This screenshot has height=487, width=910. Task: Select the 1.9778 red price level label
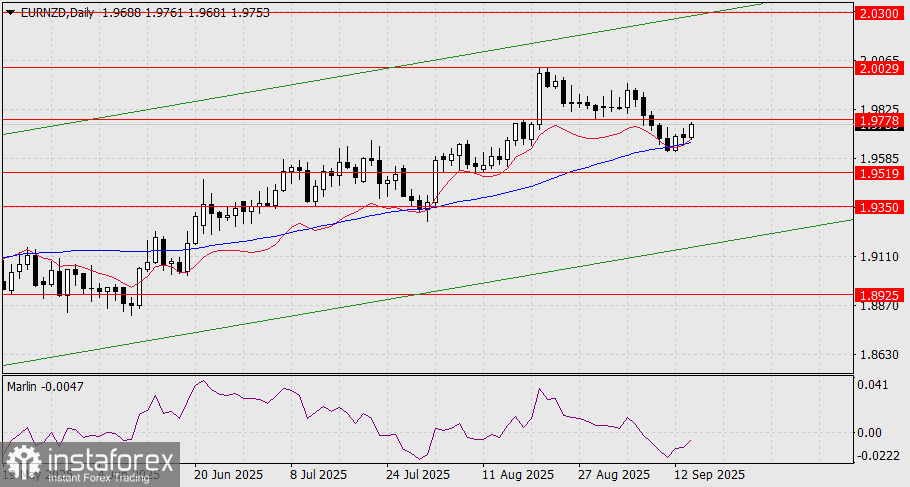click(x=879, y=121)
